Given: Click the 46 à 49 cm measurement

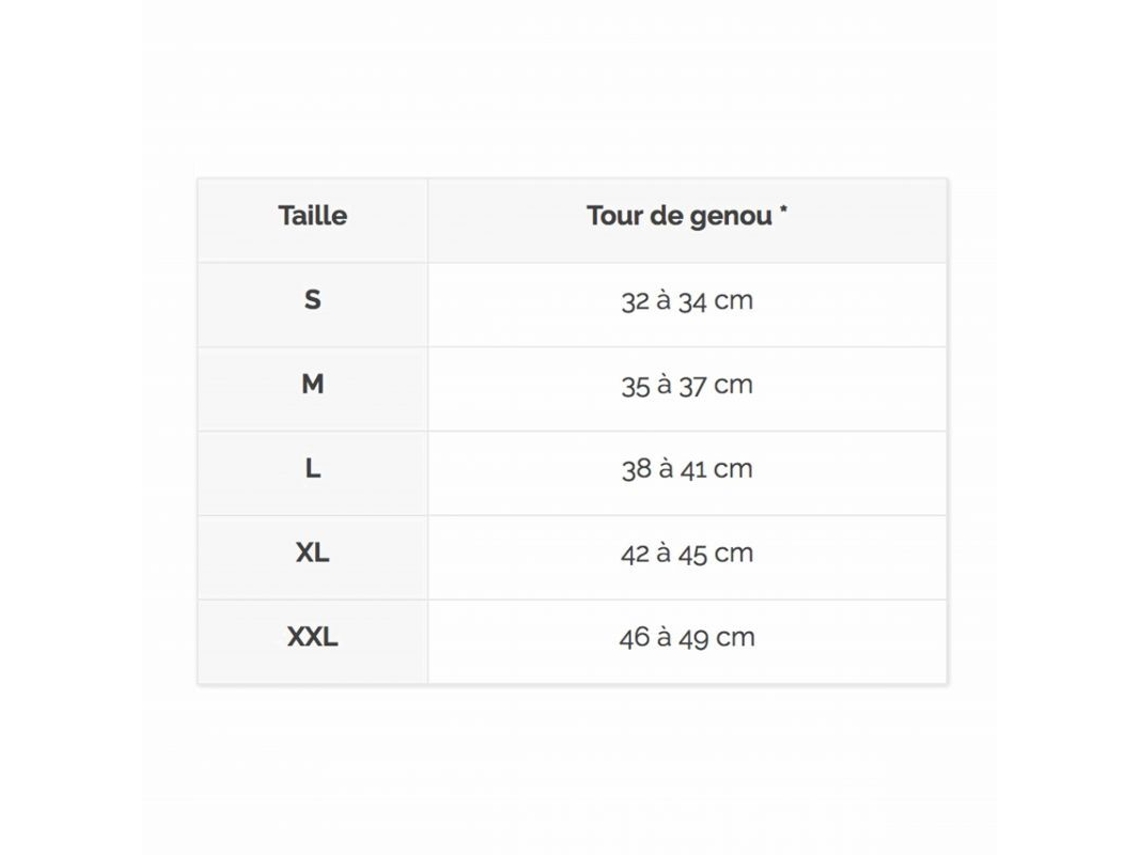Looking at the screenshot, I should 687,638.
